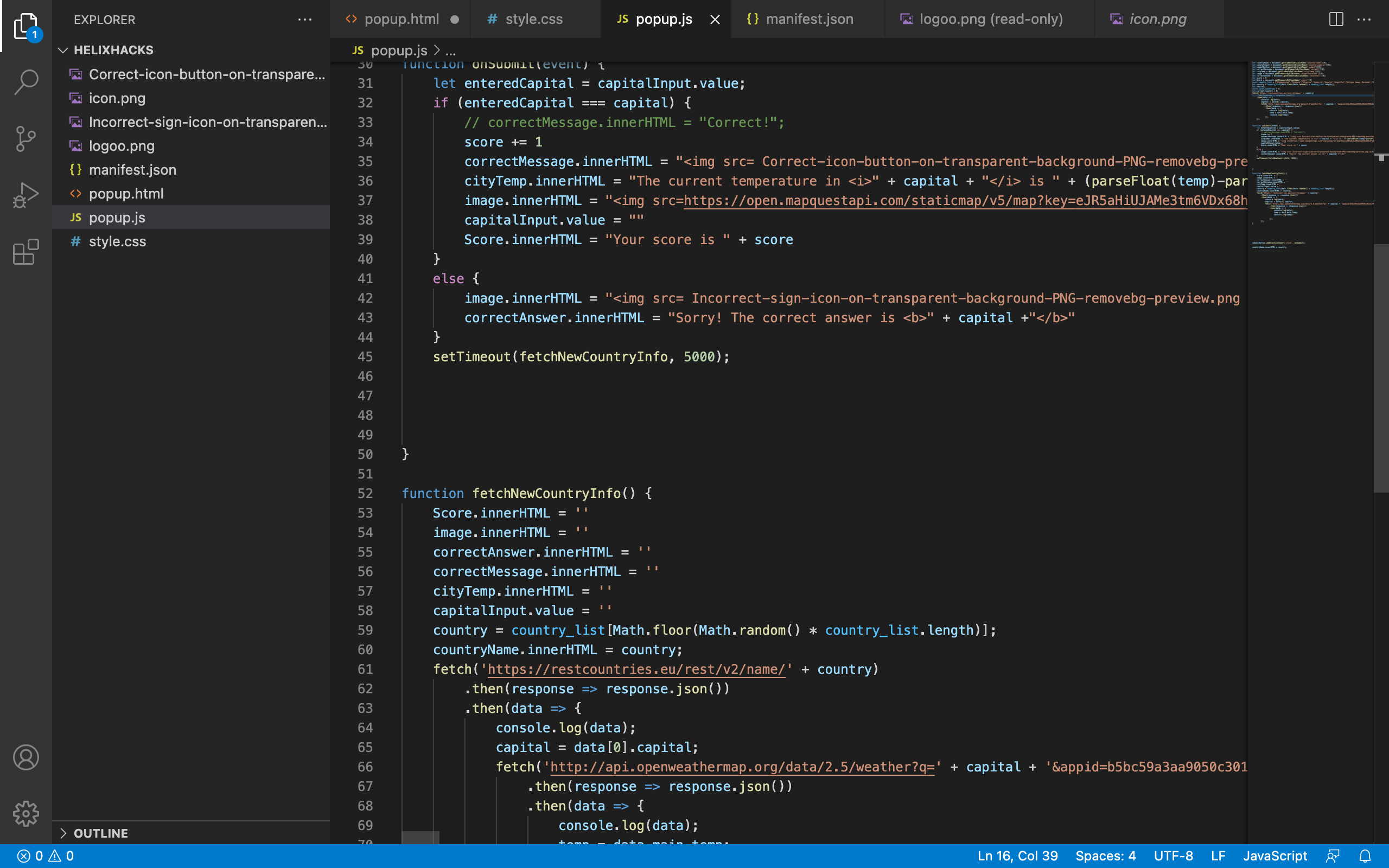Click the errors and warnings indicator
The height and width of the screenshot is (868, 1389).
(46, 856)
